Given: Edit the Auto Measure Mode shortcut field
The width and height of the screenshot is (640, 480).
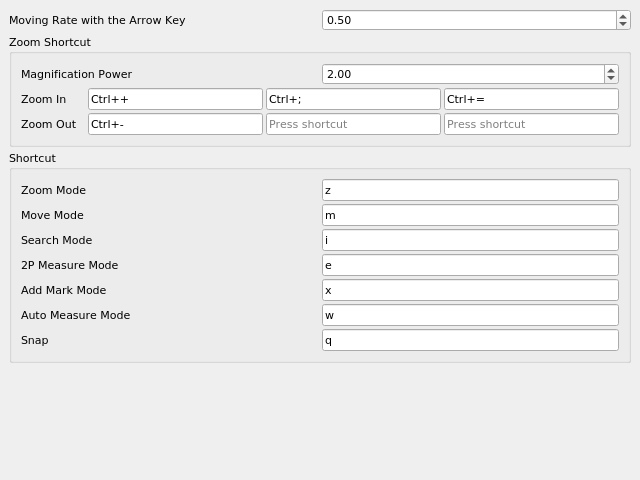Looking at the screenshot, I should [x=470, y=315].
